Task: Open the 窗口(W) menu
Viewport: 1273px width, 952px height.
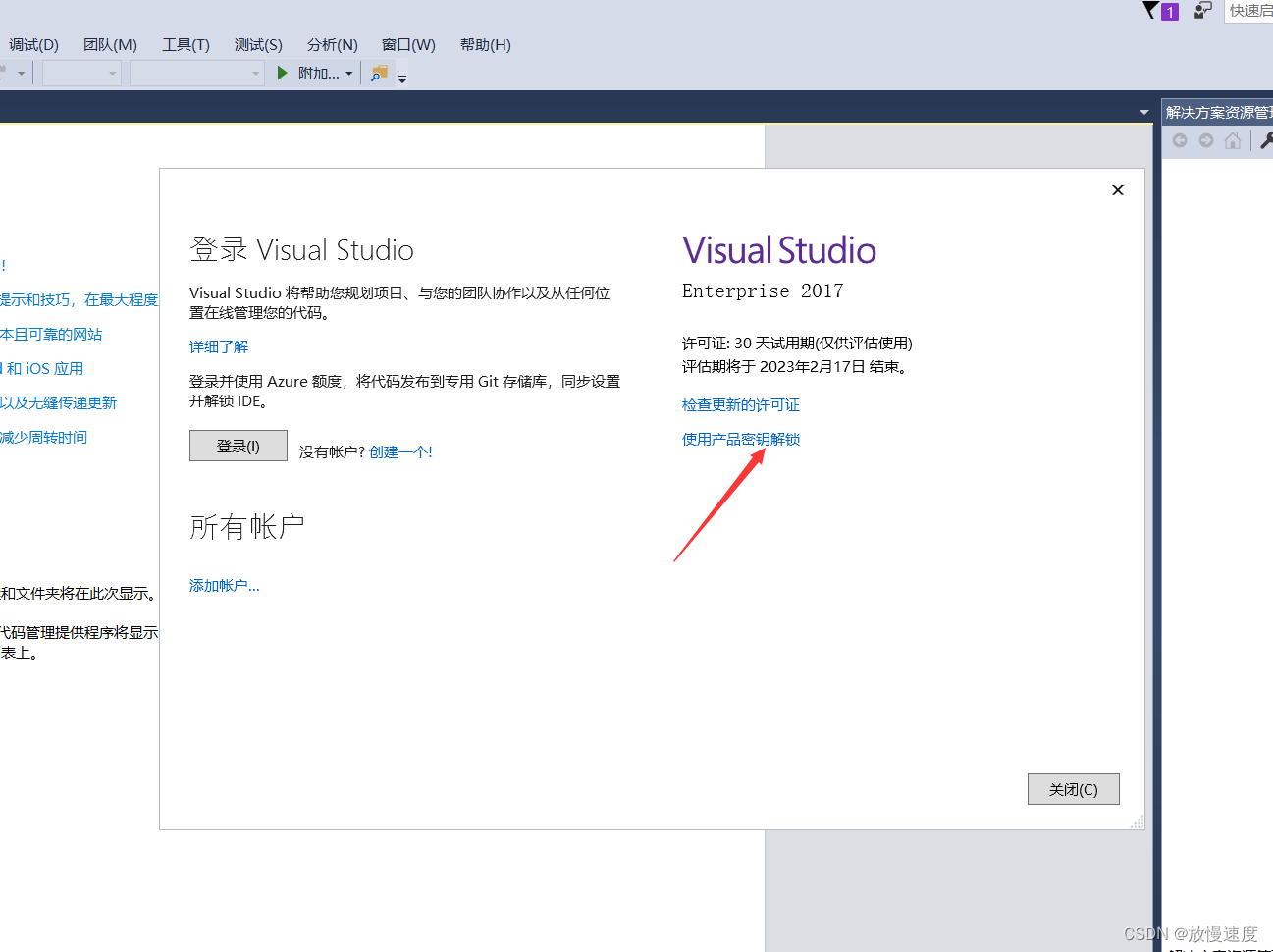Action: pos(408,44)
